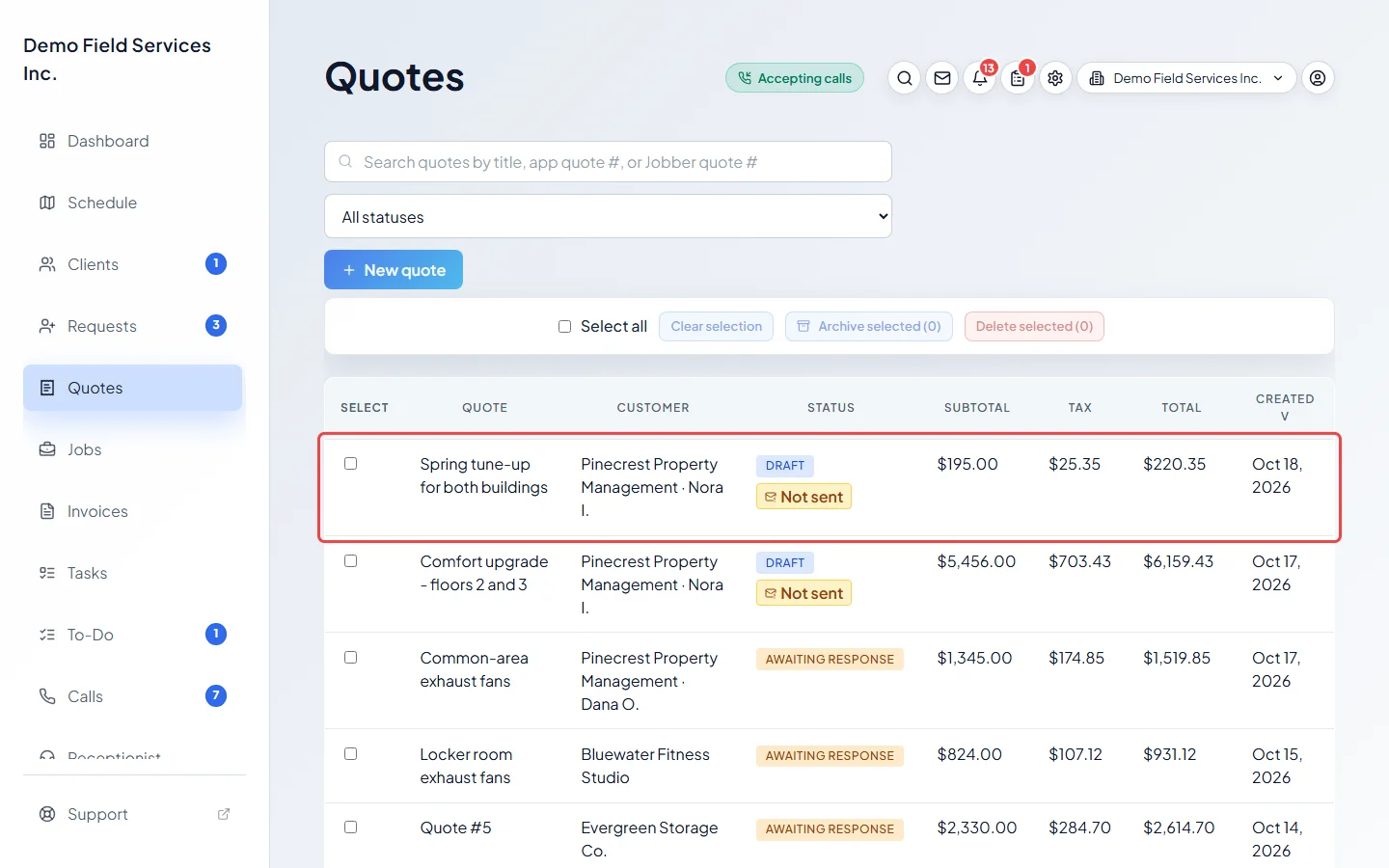Screen dimensions: 1389x868
Task: Click the Support lifebuoy icon
Action: click(47, 814)
